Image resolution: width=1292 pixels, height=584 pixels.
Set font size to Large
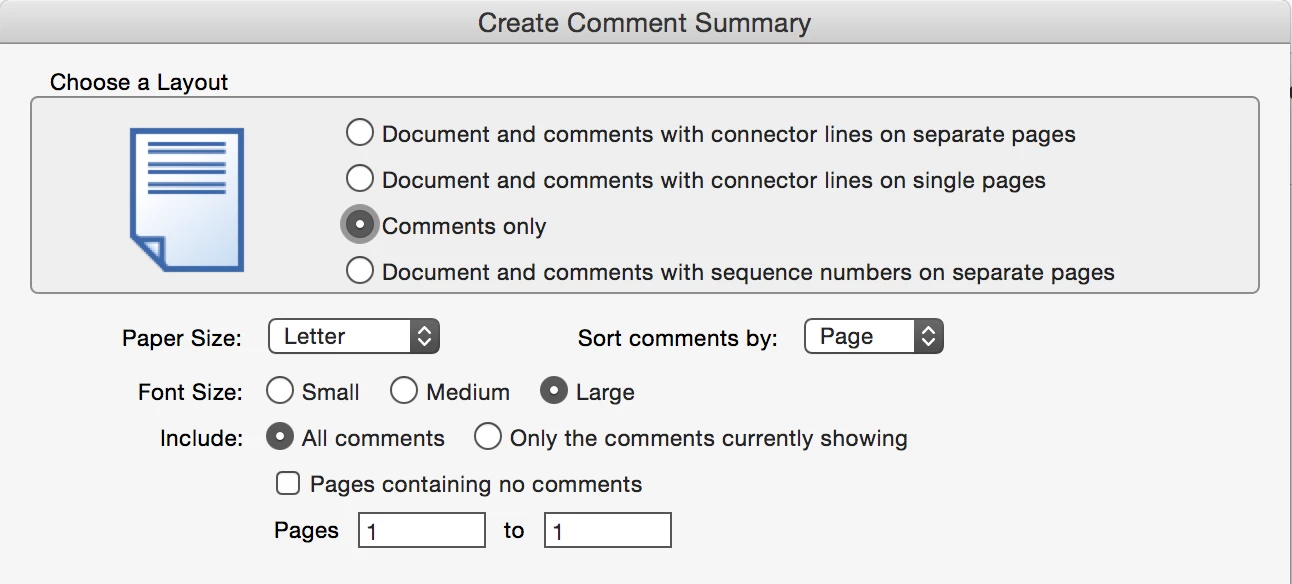tap(554, 392)
